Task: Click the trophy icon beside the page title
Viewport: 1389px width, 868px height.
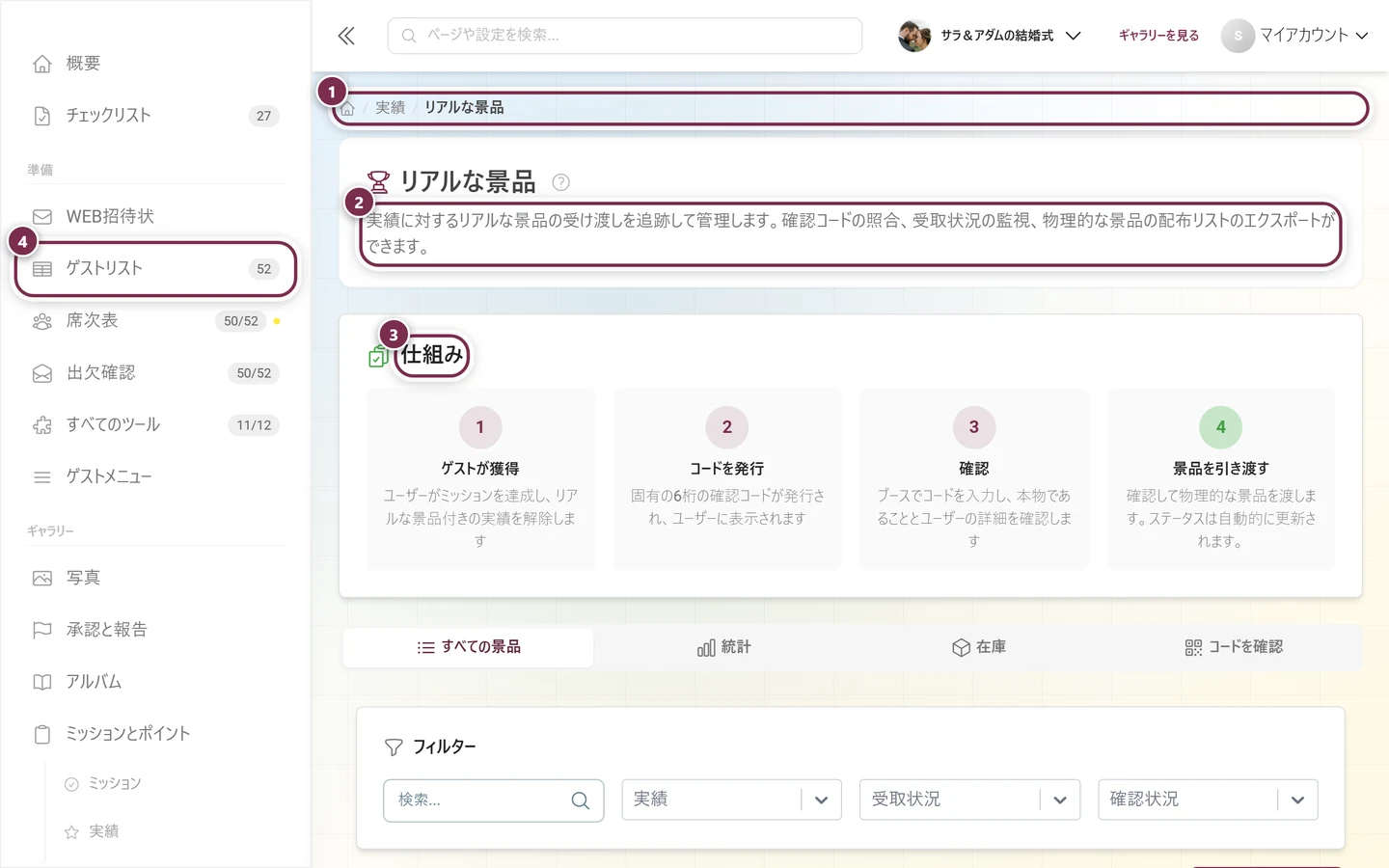Action: [378, 181]
